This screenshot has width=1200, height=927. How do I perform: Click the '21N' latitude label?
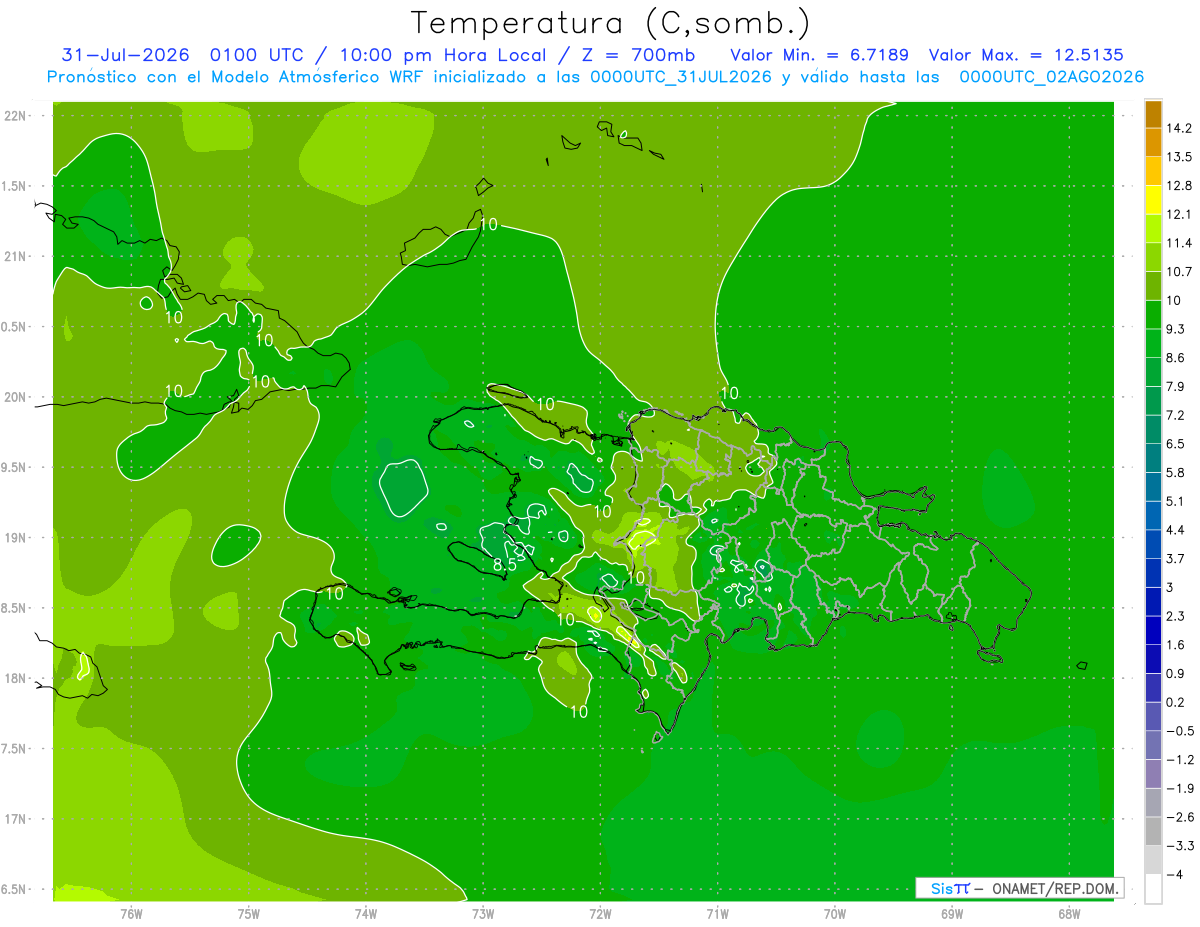(15, 256)
